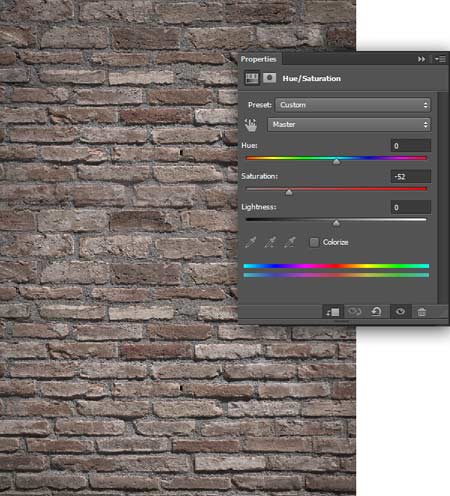The height and width of the screenshot is (496, 450).
Task: Select the layer mask icon
Action: point(270,78)
